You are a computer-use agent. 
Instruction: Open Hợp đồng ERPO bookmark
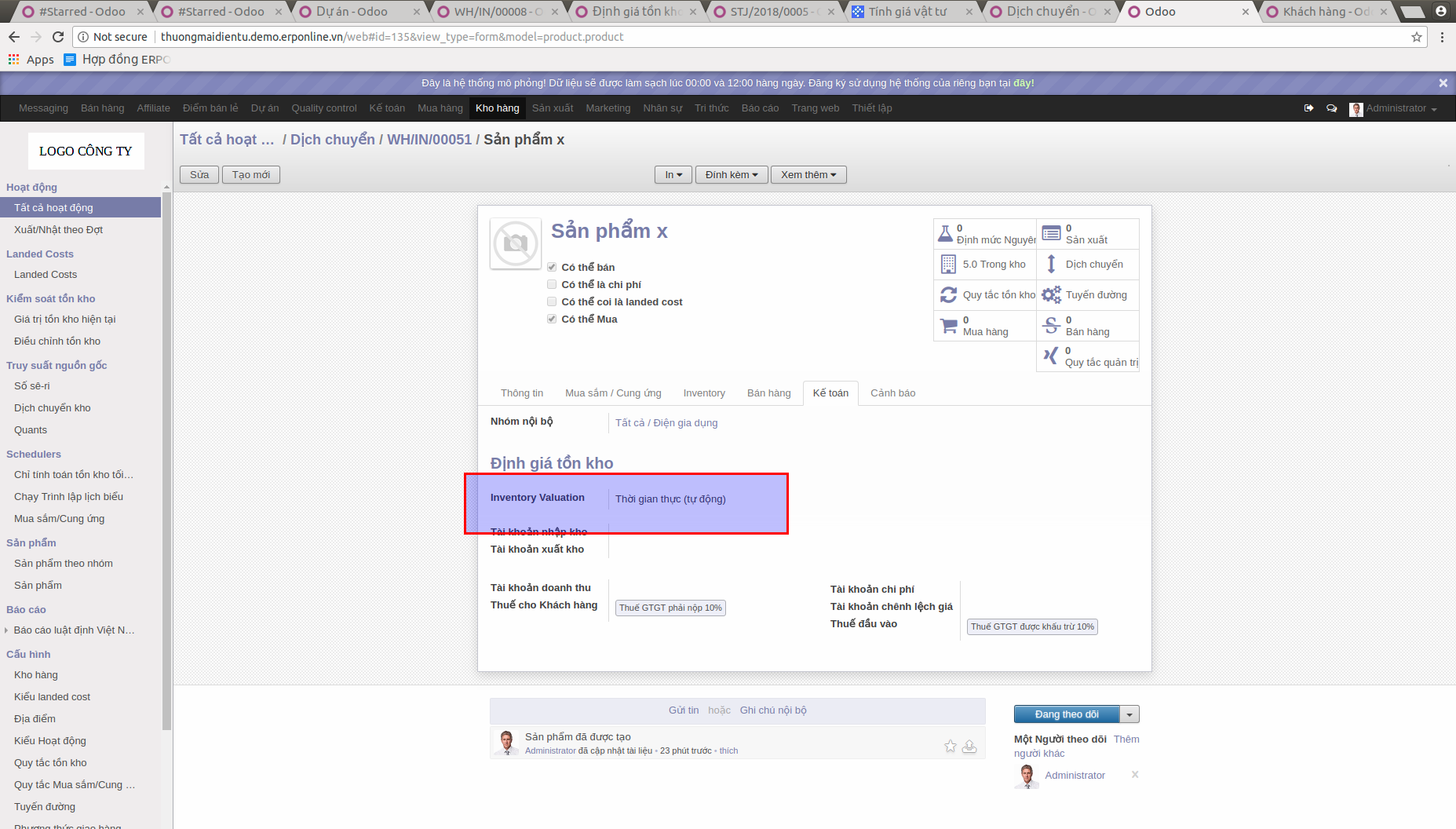click(117, 60)
